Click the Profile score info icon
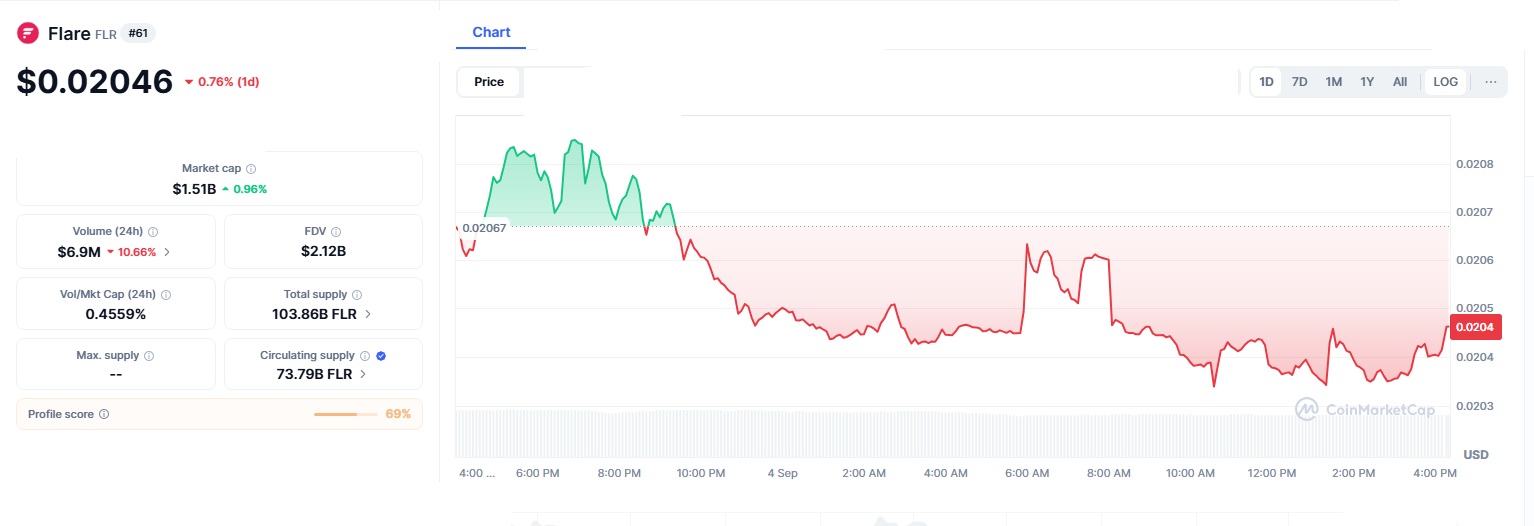This screenshot has height=526, width=1534. [104, 414]
